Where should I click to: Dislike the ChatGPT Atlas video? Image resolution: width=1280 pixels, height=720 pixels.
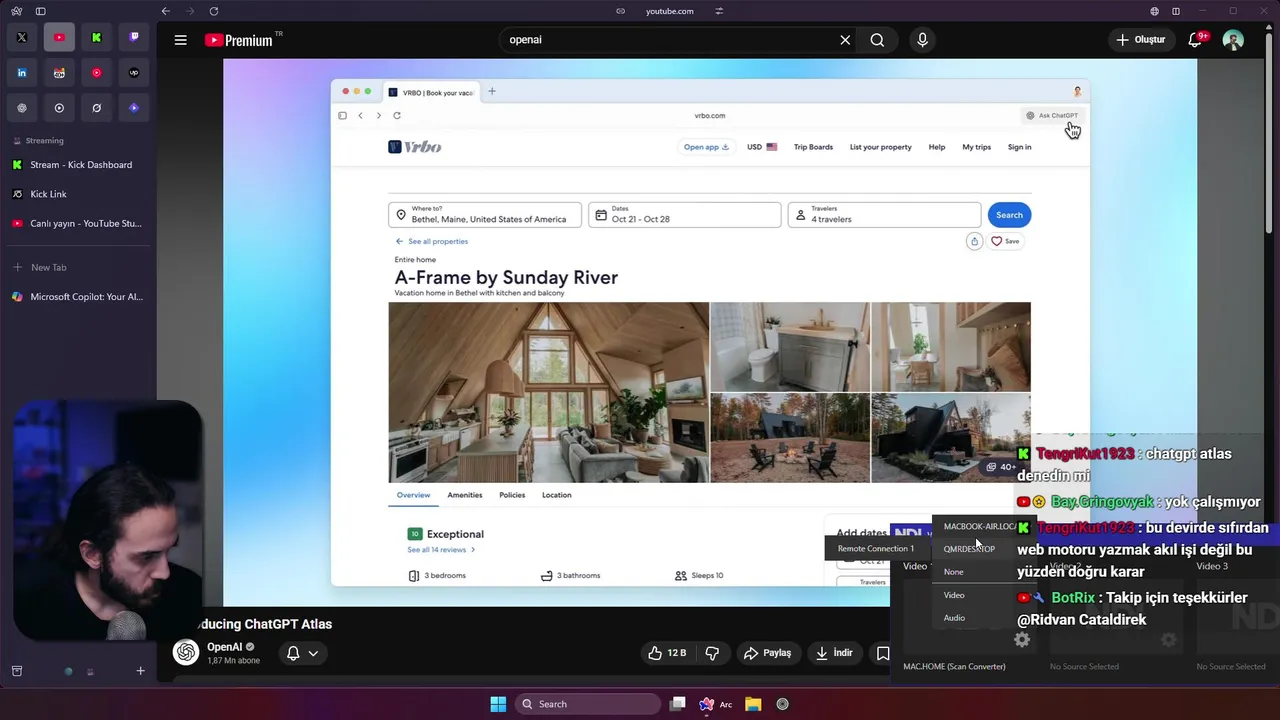[x=712, y=653]
